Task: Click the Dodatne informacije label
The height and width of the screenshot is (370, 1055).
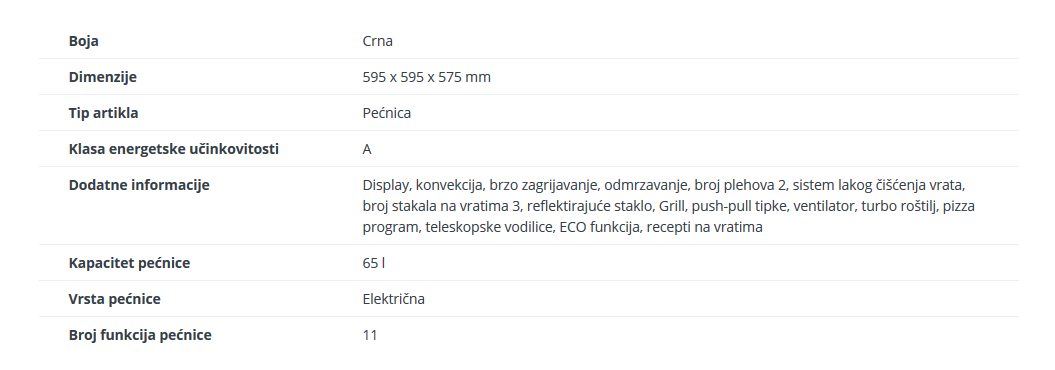Action: pyautogui.click(x=139, y=185)
